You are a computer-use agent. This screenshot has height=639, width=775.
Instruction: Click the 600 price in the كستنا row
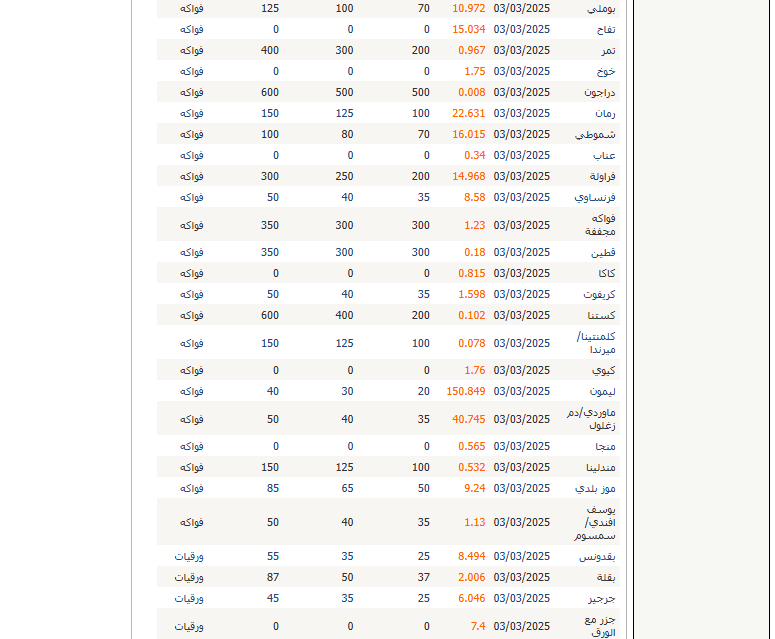tap(270, 315)
